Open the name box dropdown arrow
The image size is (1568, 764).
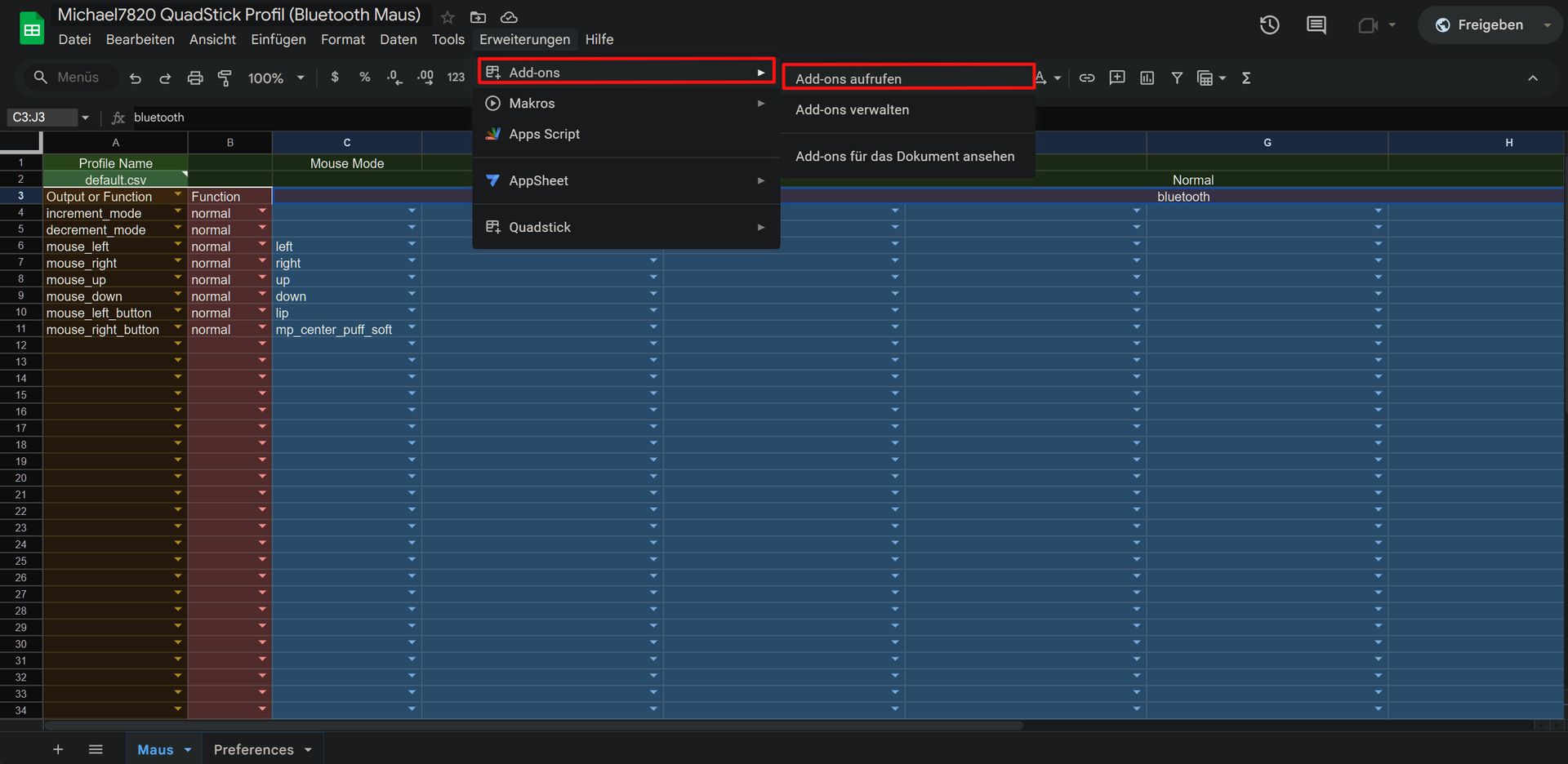pos(85,118)
